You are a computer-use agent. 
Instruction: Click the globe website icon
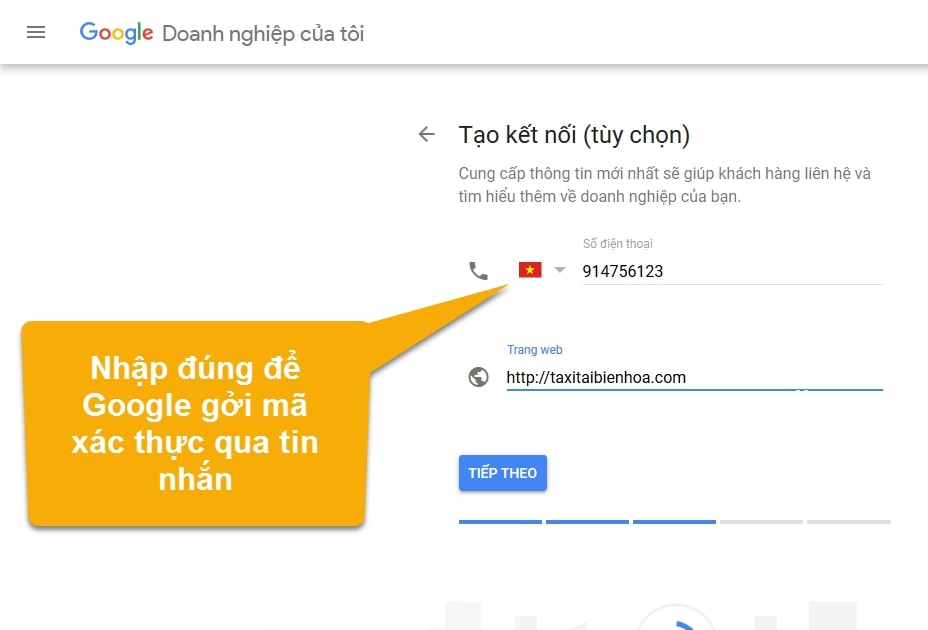pyautogui.click(x=478, y=377)
